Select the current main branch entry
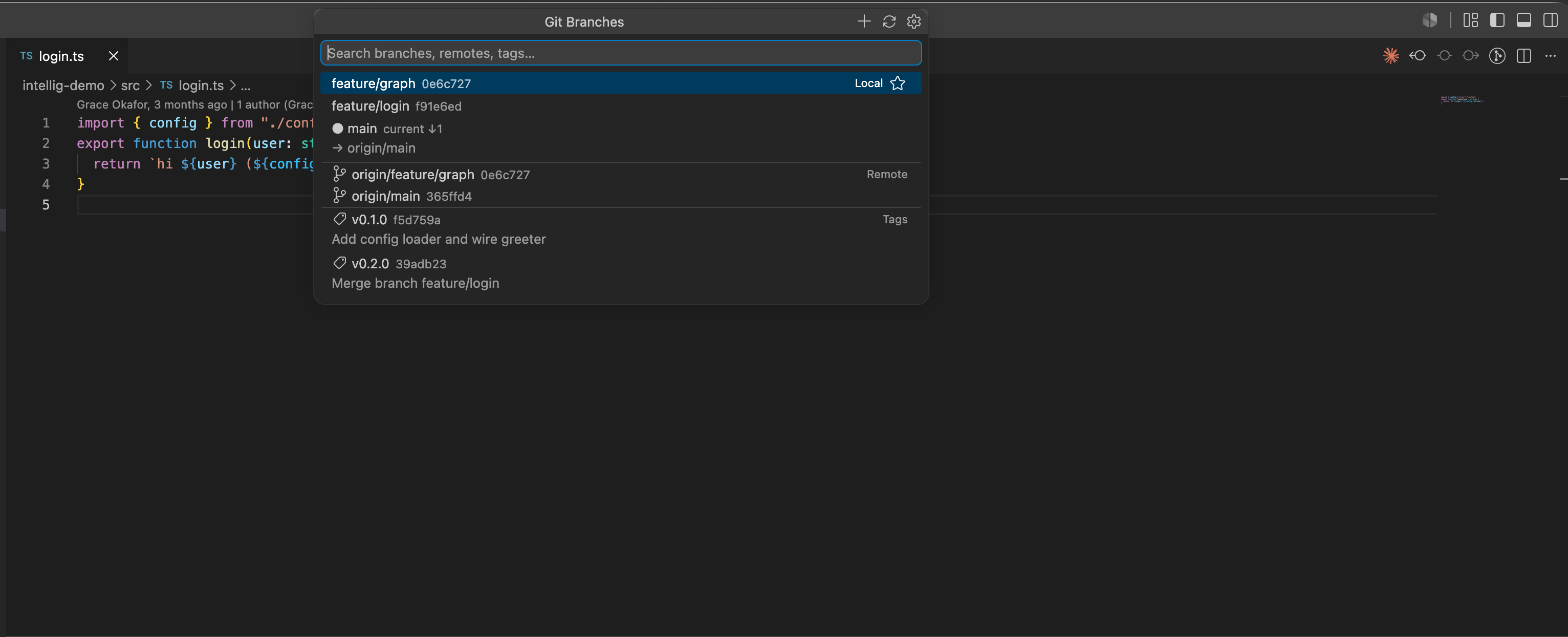This screenshot has height=637, width=1568. point(621,138)
